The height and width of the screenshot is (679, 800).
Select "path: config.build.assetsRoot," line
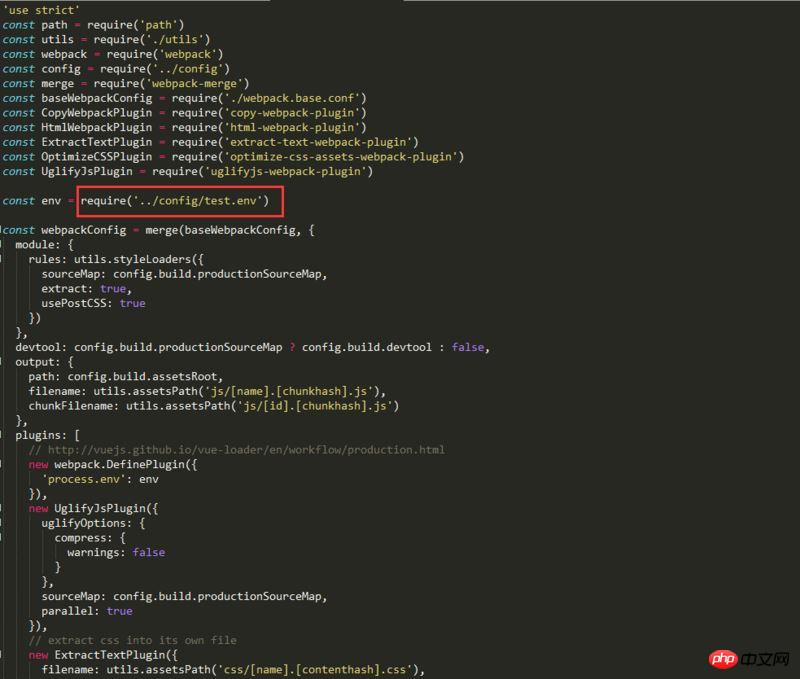click(126, 376)
